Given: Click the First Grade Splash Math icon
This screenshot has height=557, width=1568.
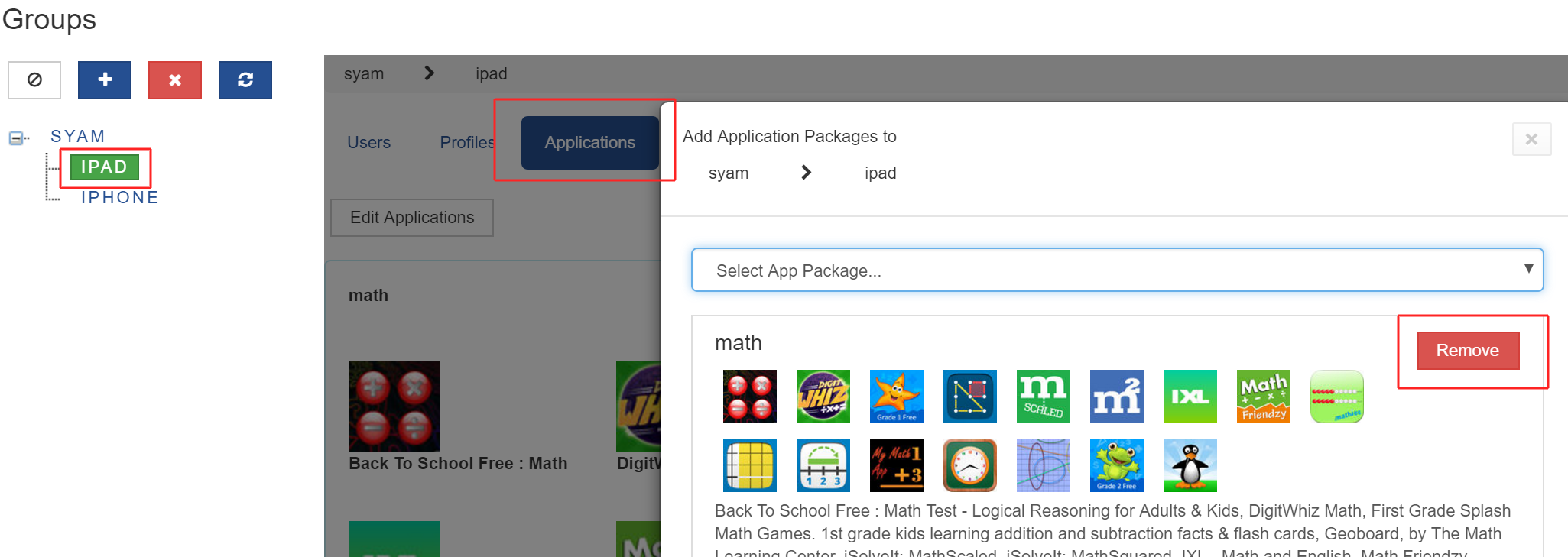Looking at the screenshot, I should [x=896, y=397].
